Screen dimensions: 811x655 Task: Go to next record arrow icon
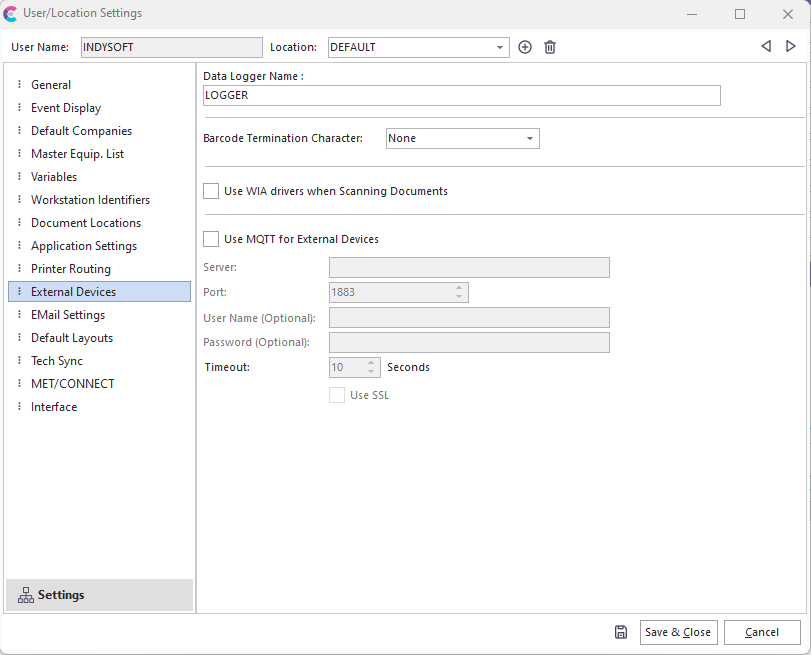(x=790, y=46)
